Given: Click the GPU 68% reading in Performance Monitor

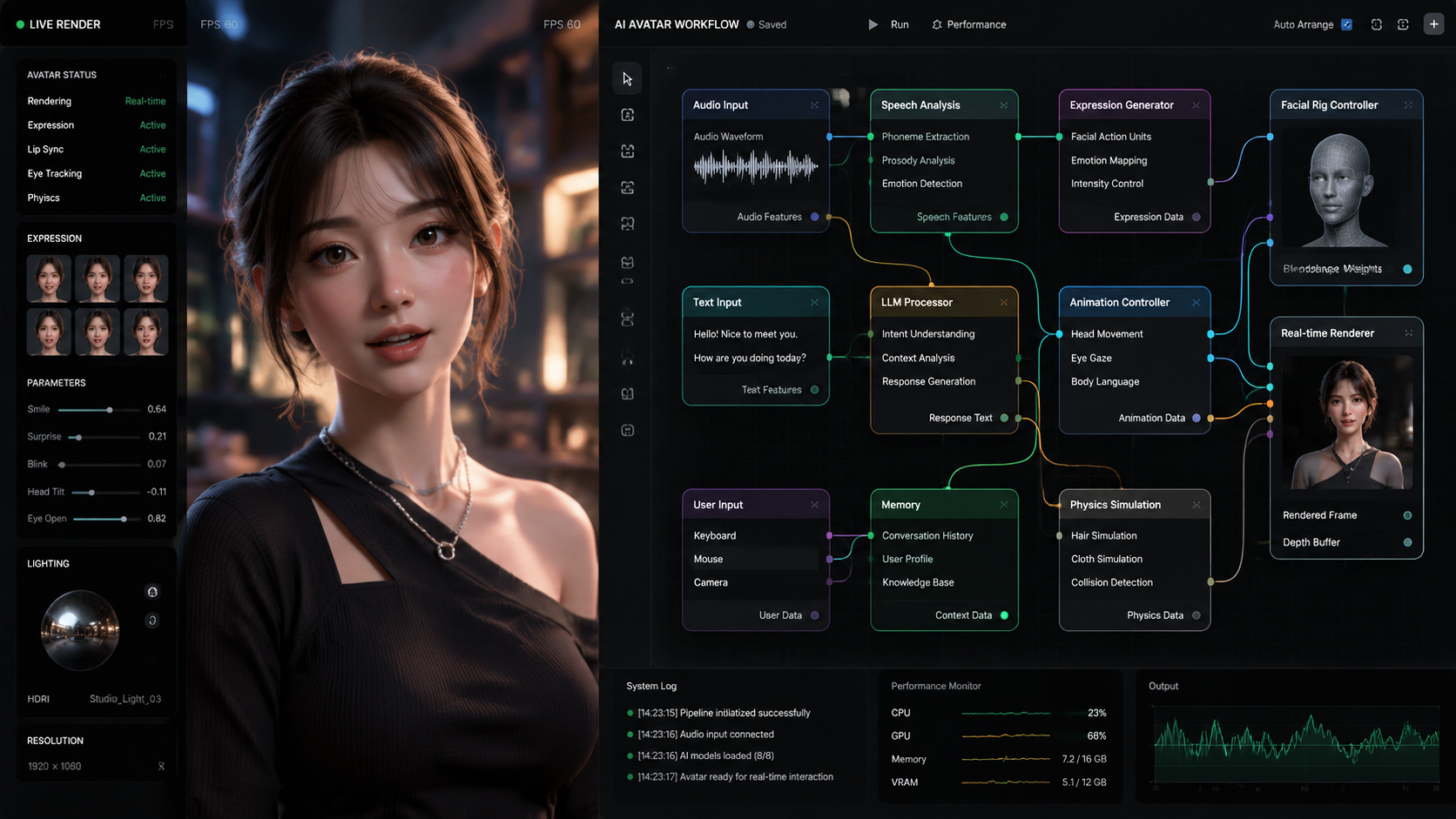Looking at the screenshot, I should (1096, 736).
